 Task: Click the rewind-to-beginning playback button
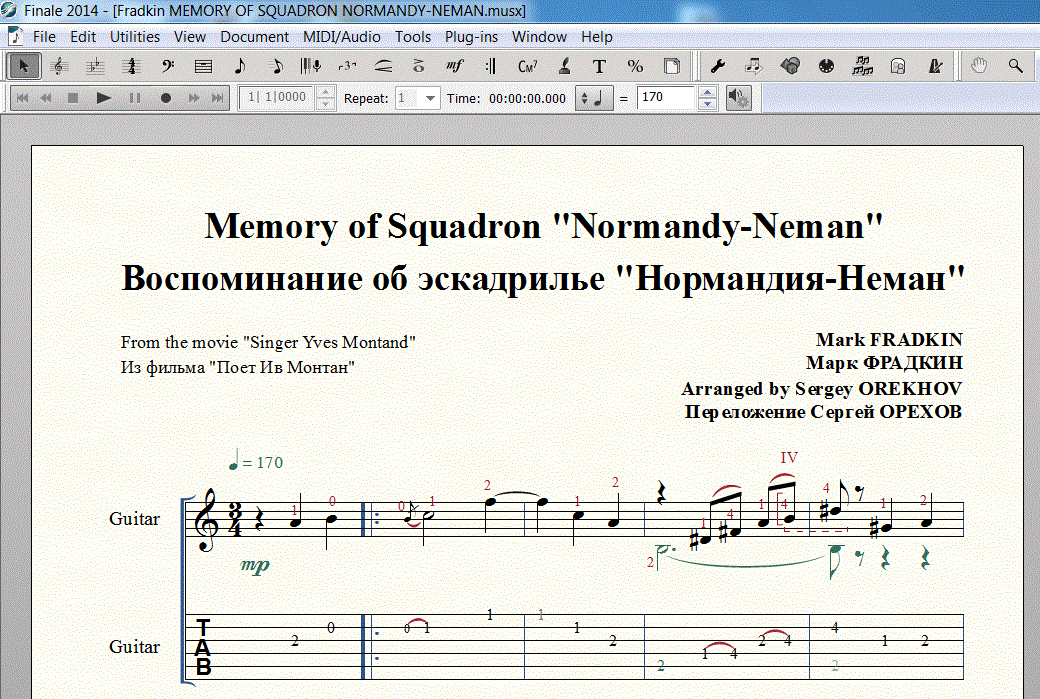coord(22,98)
